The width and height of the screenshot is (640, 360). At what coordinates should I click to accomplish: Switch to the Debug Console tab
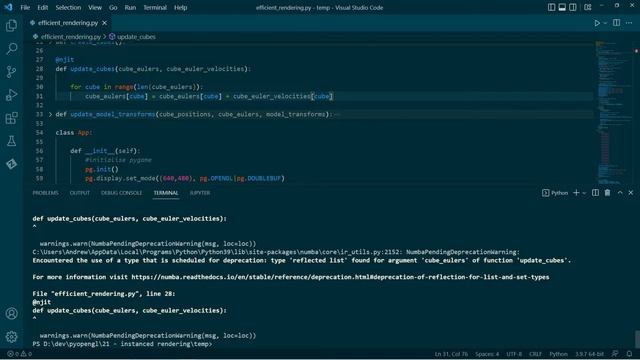tap(121, 193)
